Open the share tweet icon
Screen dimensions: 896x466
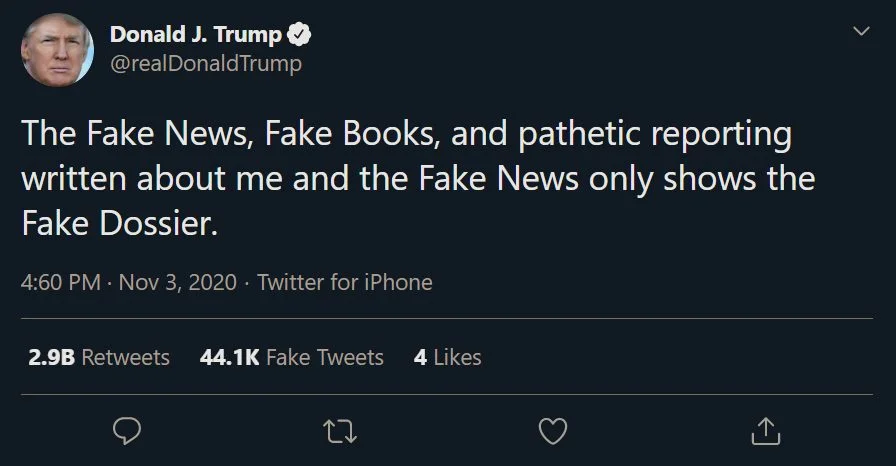[x=765, y=430]
